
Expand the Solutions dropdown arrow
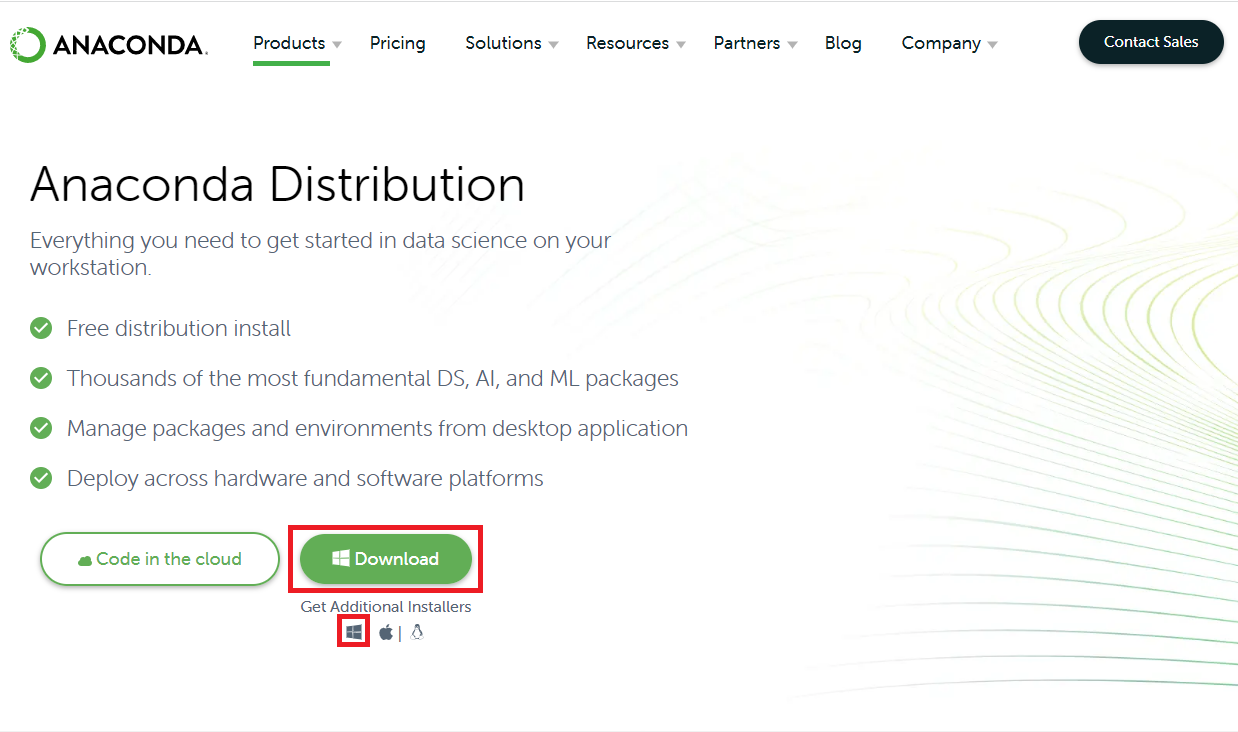(553, 45)
